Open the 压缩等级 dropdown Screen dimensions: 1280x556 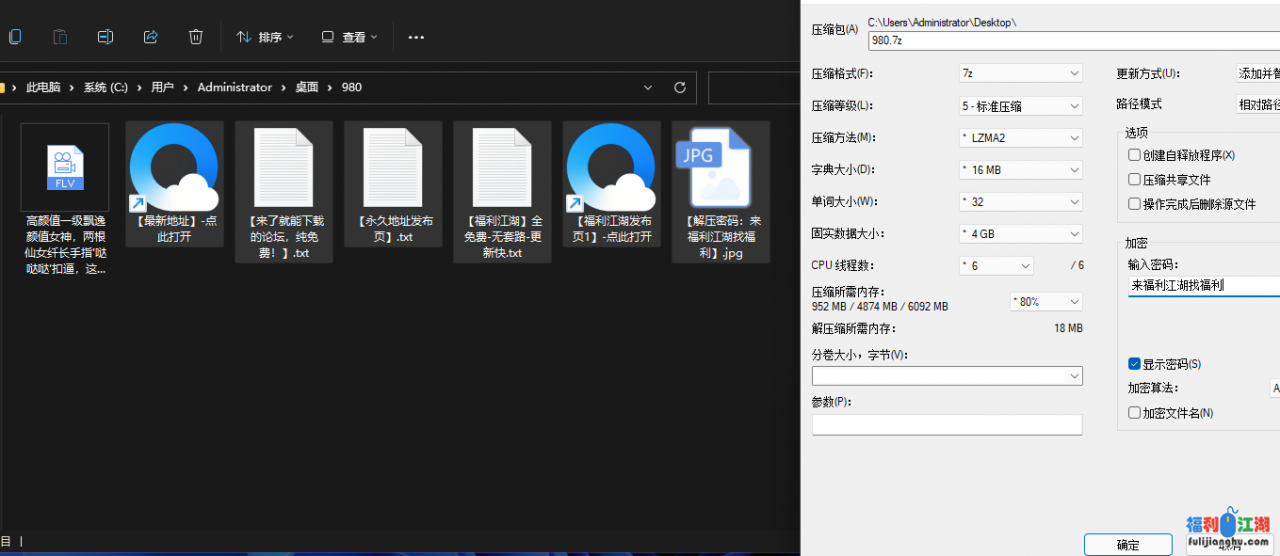click(x=1020, y=105)
